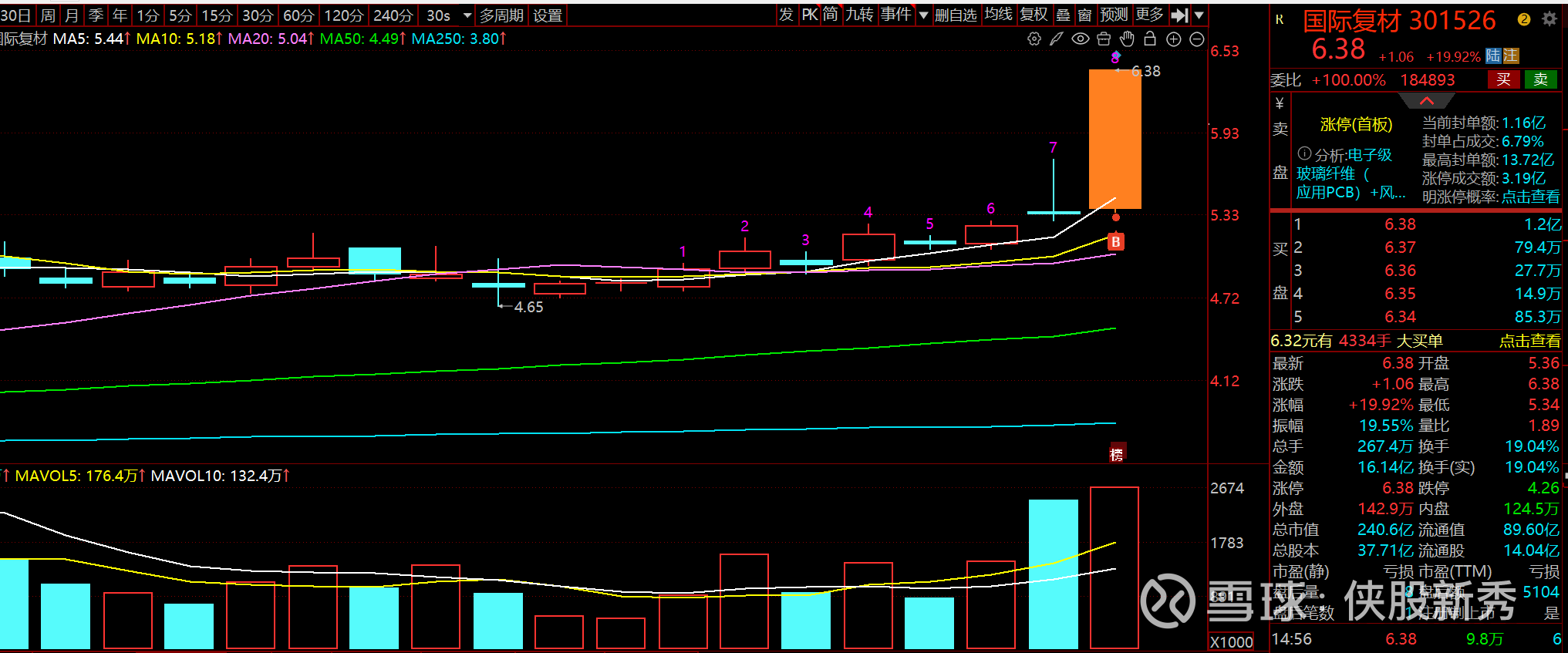Select the 30s period option
Screen dimensions: 1568x653
[x=438, y=15]
